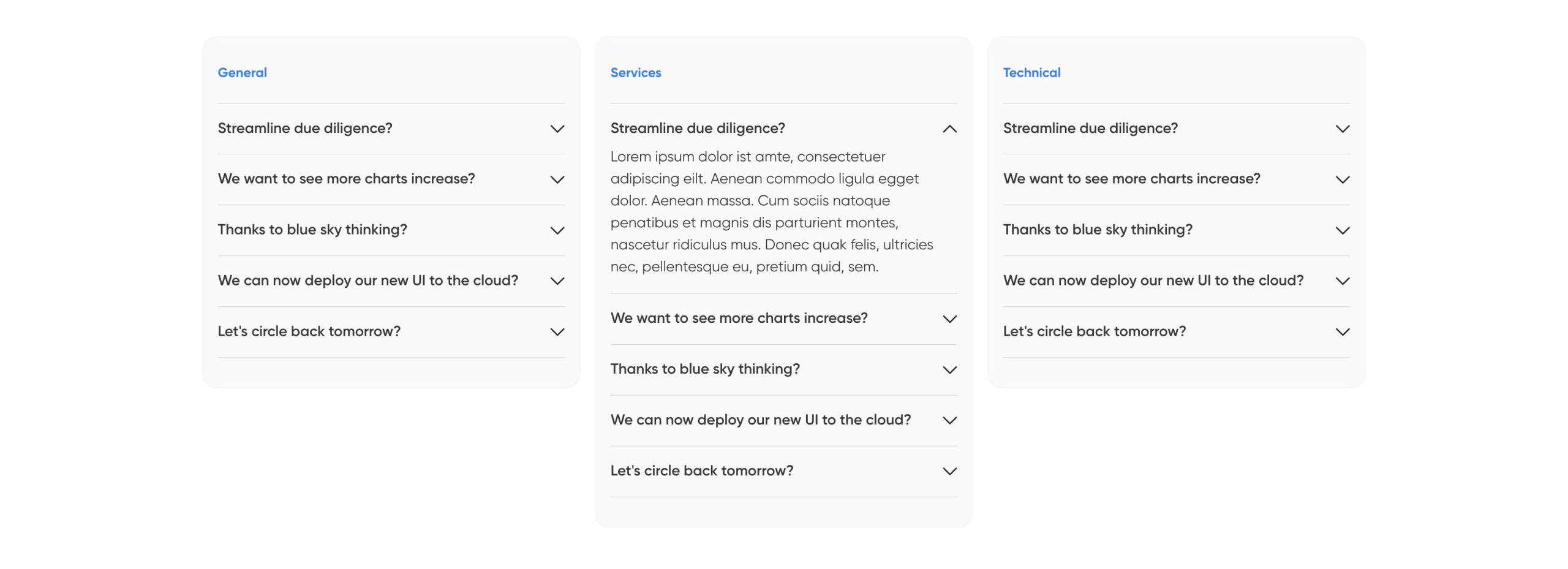The height and width of the screenshot is (569, 1568).
Task: Expand General 'Thanks to blue sky thinking?' arrow
Action: click(557, 230)
